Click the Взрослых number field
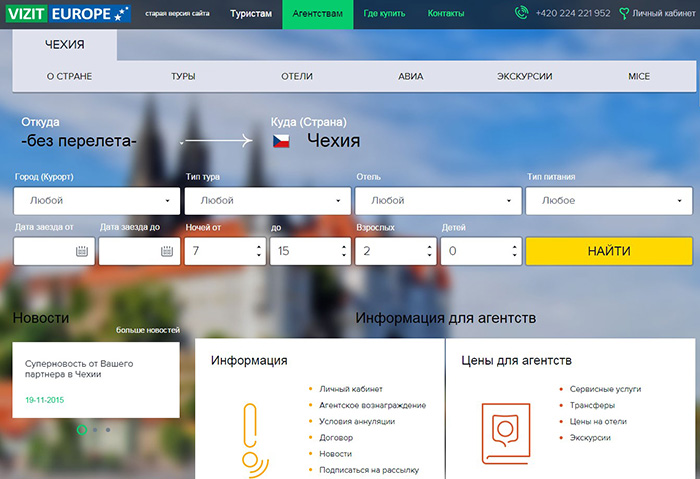Image resolution: width=700 pixels, height=479 pixels. pyautogui.click(x=390, y=251)
